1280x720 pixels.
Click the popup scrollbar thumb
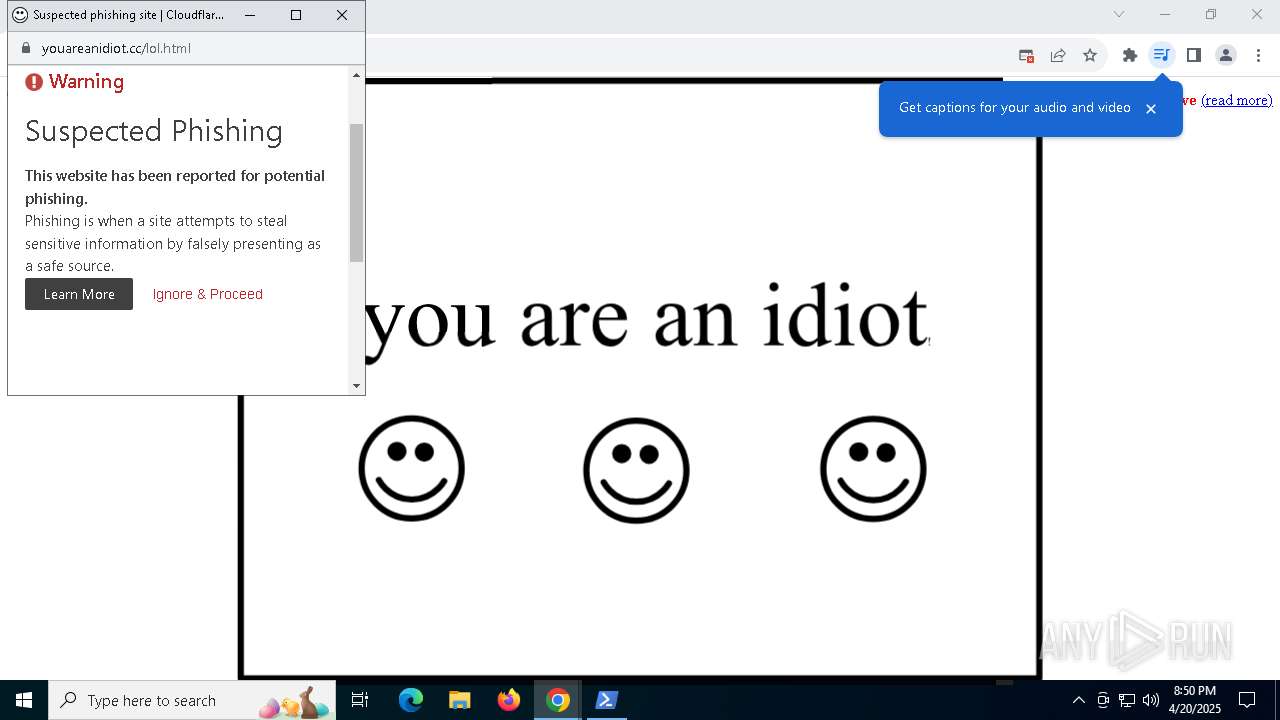pyautogui.click(x=356, y=192)
